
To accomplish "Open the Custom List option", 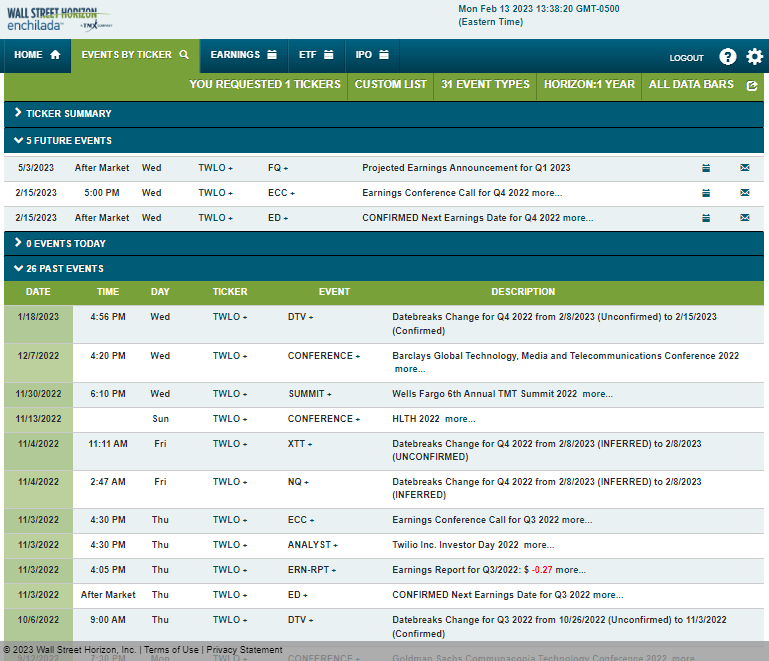I will coord(390,85).
